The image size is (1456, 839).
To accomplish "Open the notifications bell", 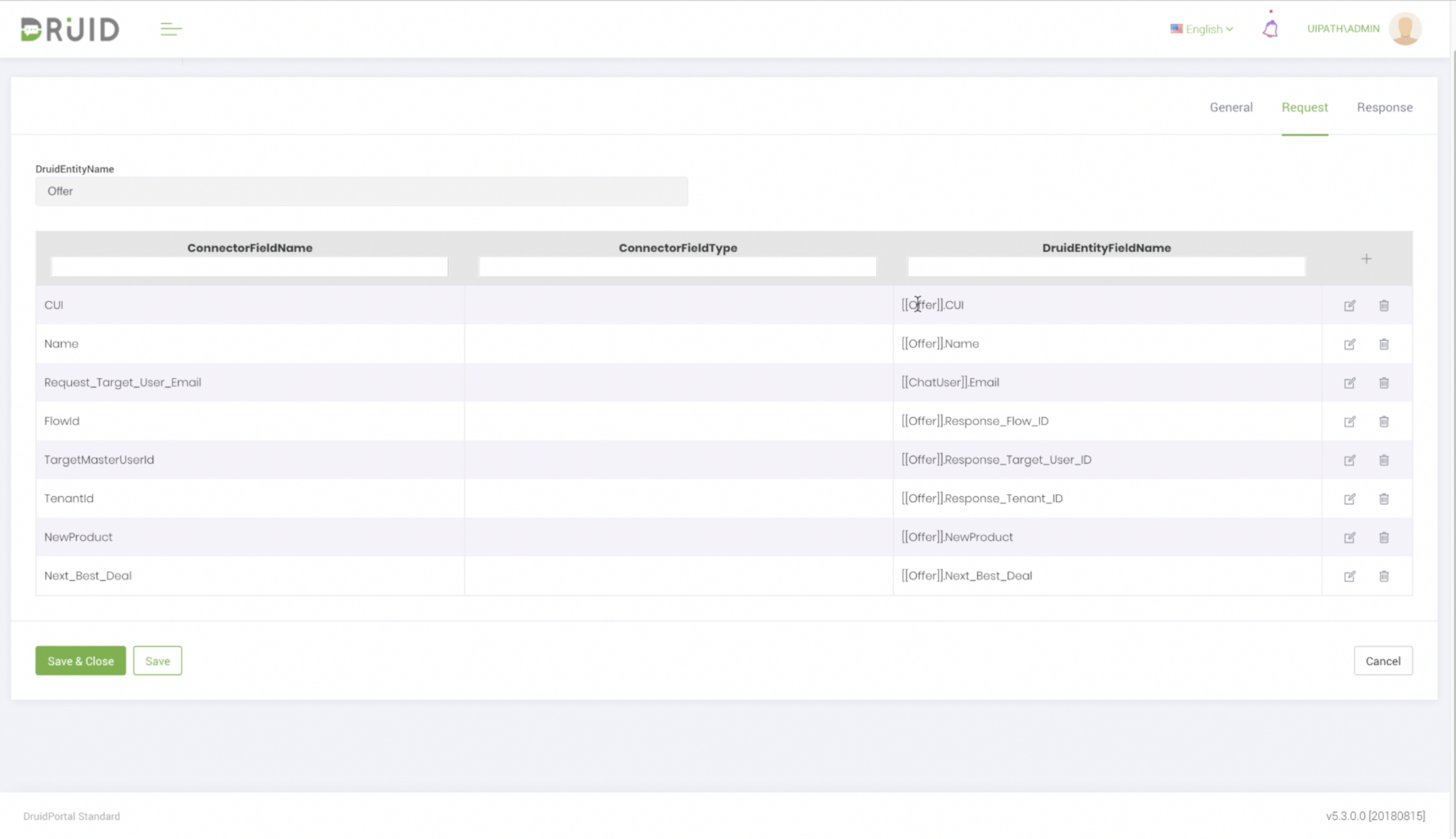I will [x=1270, y=28].
